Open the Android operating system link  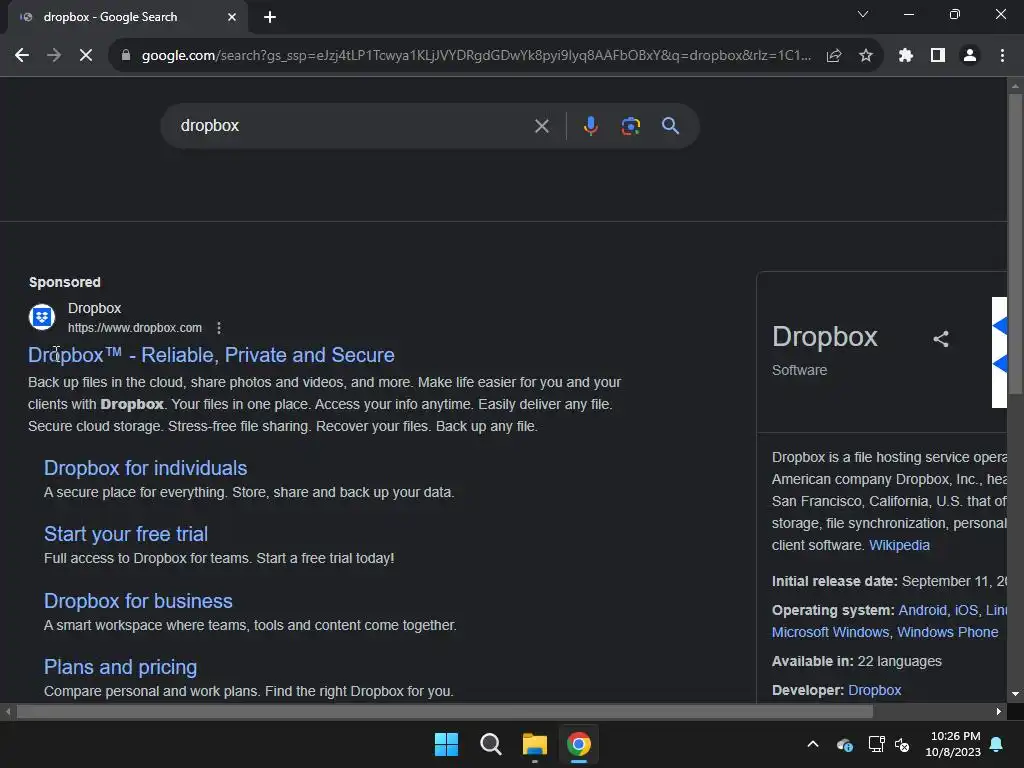pos(922,610)
